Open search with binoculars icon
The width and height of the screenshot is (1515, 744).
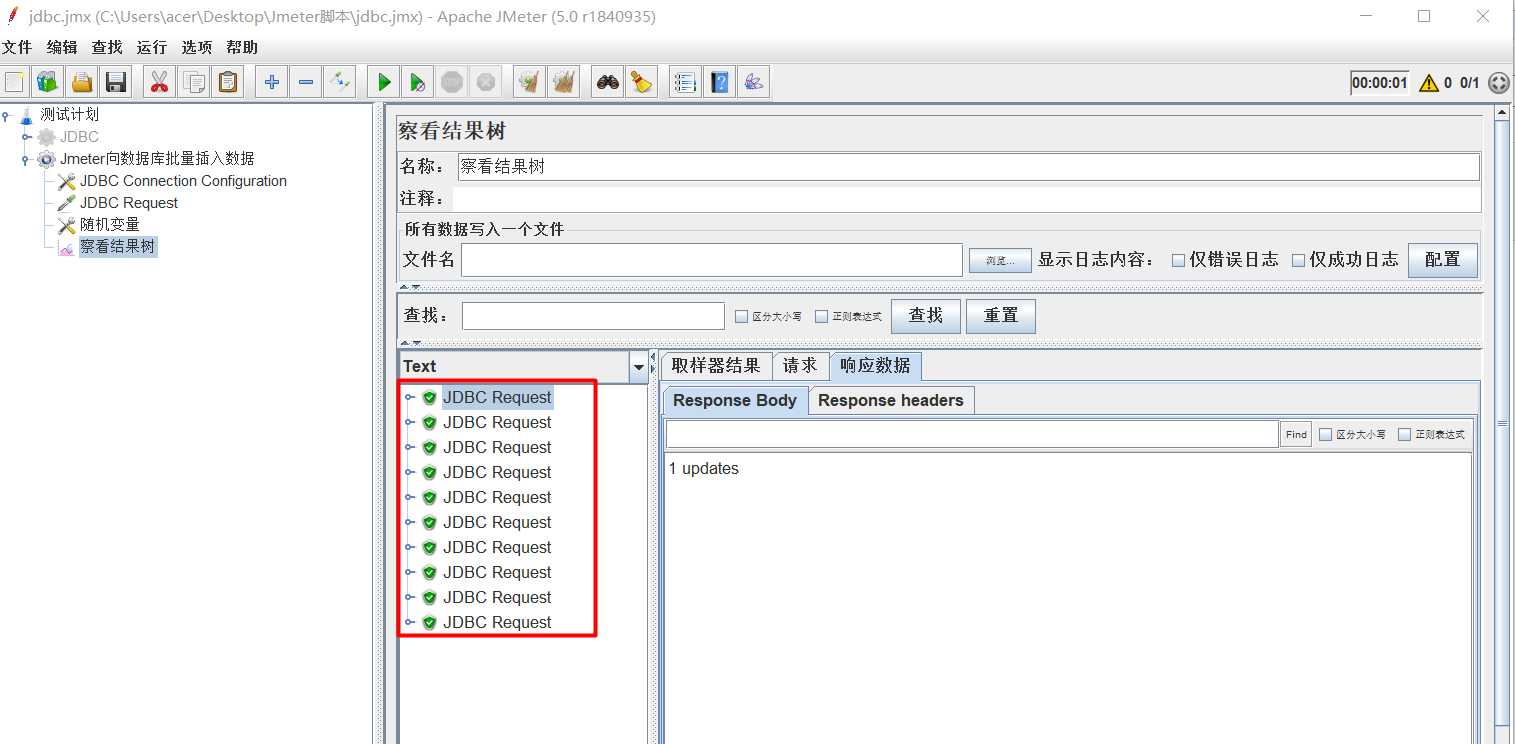pos(607,82)
